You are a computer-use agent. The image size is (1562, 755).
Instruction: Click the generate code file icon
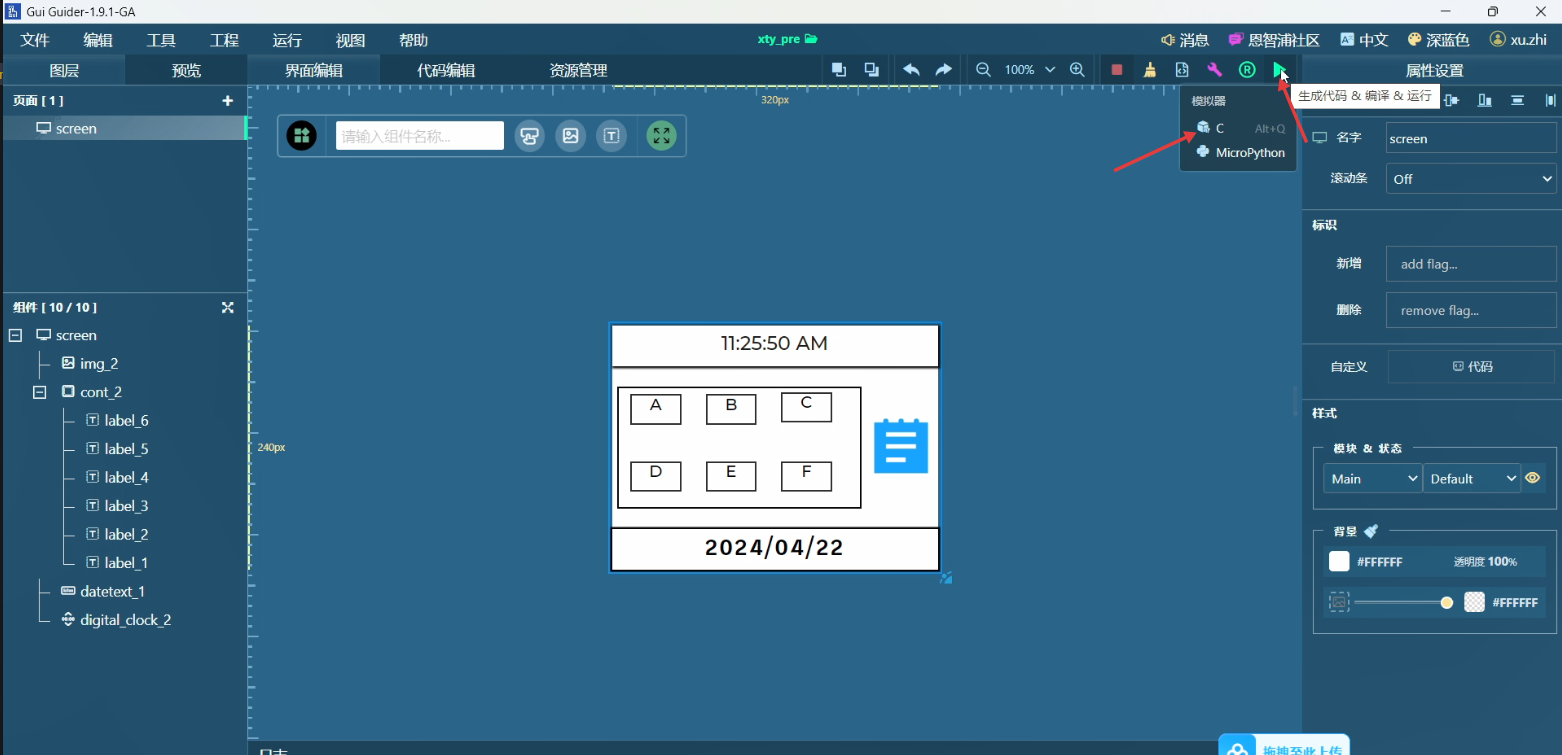pos(1182,70)
